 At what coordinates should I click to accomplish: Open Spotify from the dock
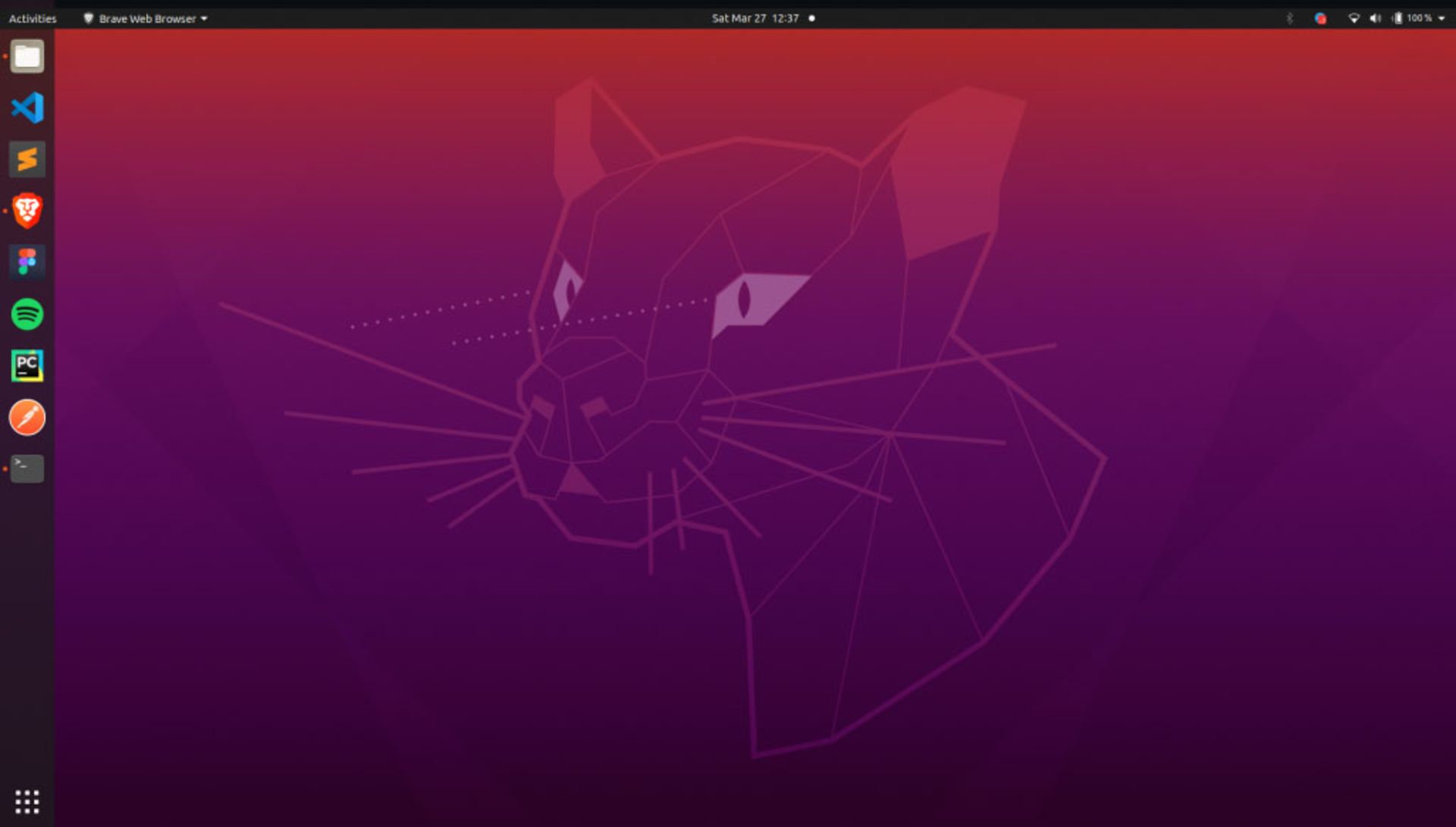[27, 314]
